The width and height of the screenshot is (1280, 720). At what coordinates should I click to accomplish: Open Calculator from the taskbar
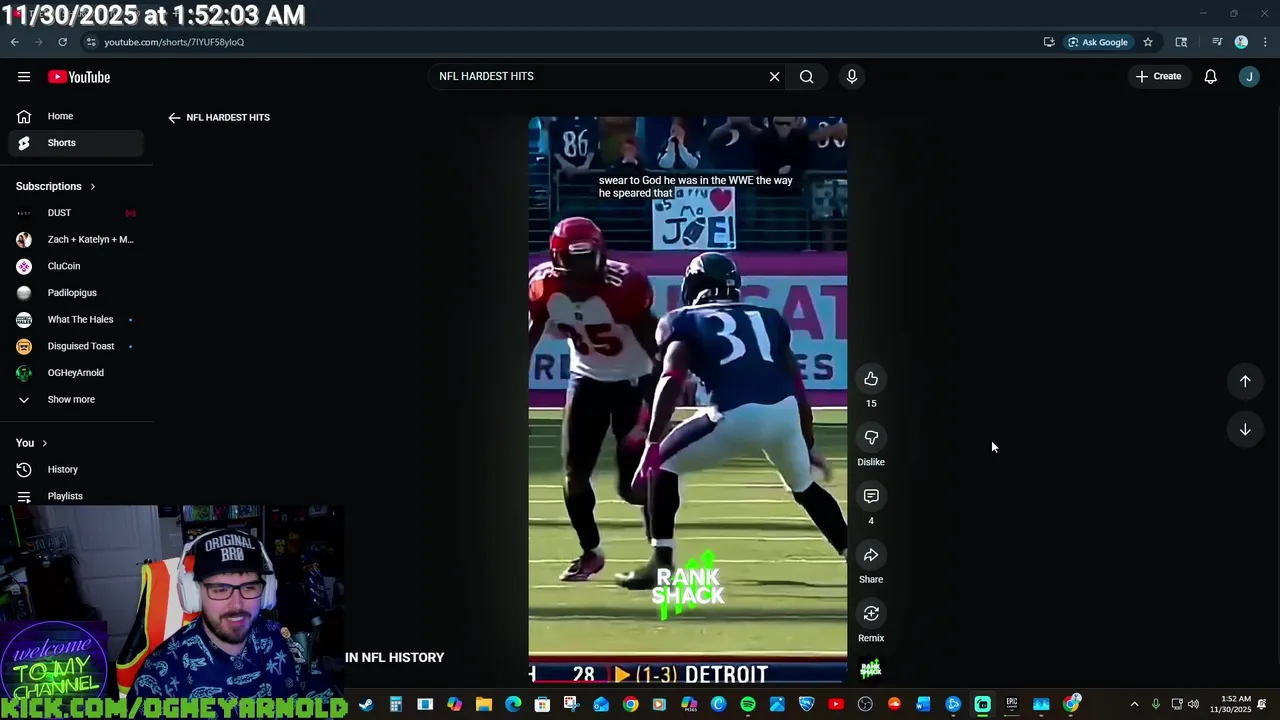(x=396, y=705)
